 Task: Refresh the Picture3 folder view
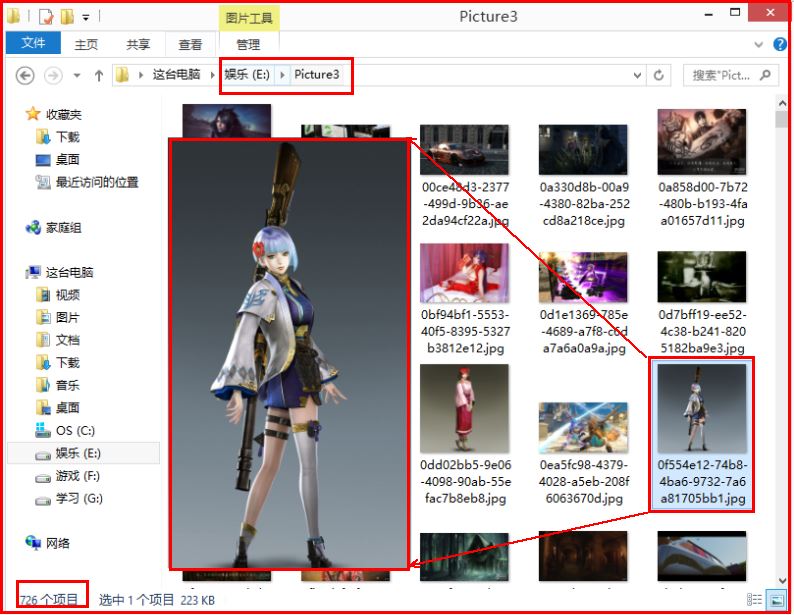(x=658, y=75)
